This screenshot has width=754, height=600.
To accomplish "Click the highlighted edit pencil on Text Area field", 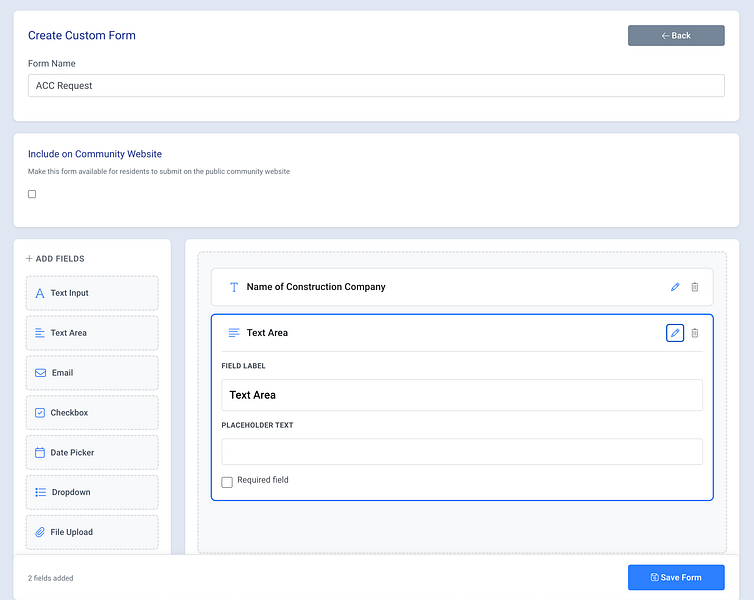I will (675, 333).
